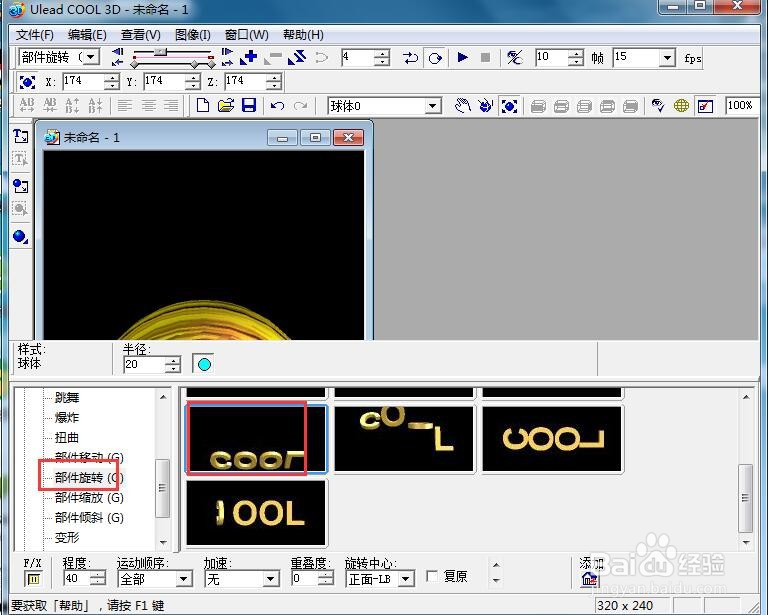The image size is (768, 615).
Task: Select 扭曲 in the effects tree
Action: pyautogui.click(x=67, y=438)
